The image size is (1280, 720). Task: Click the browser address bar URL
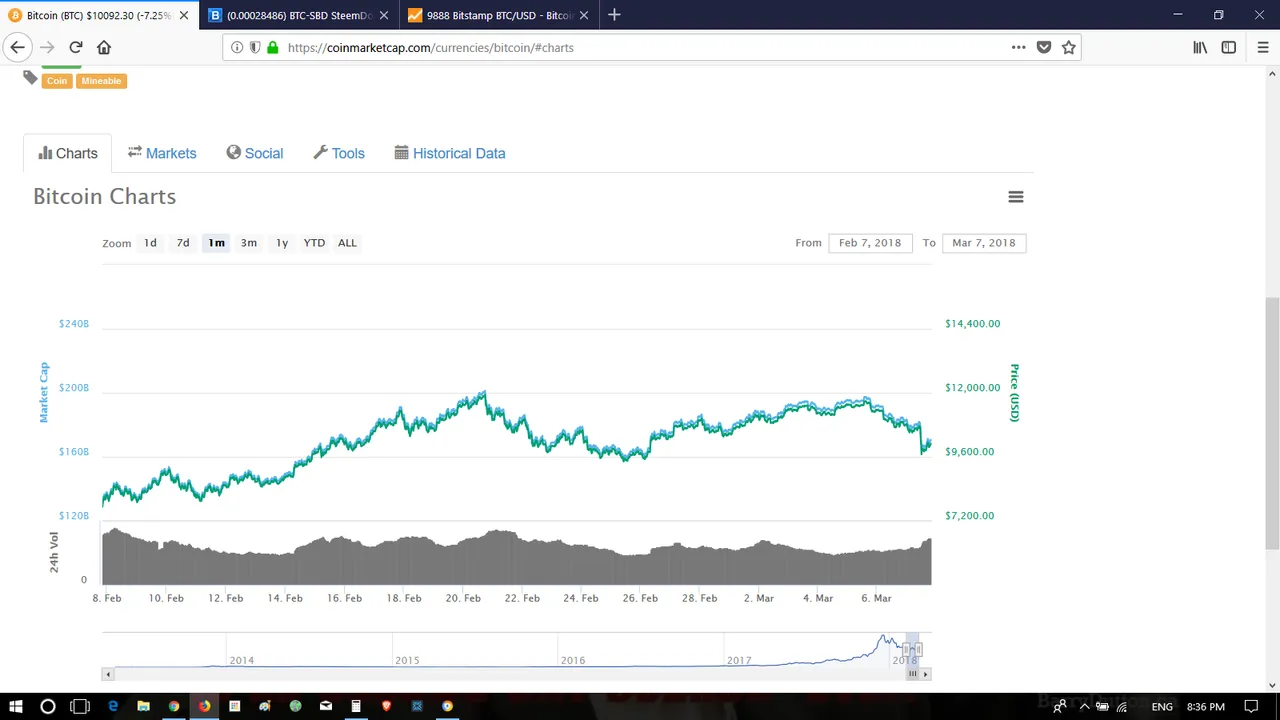430,47
